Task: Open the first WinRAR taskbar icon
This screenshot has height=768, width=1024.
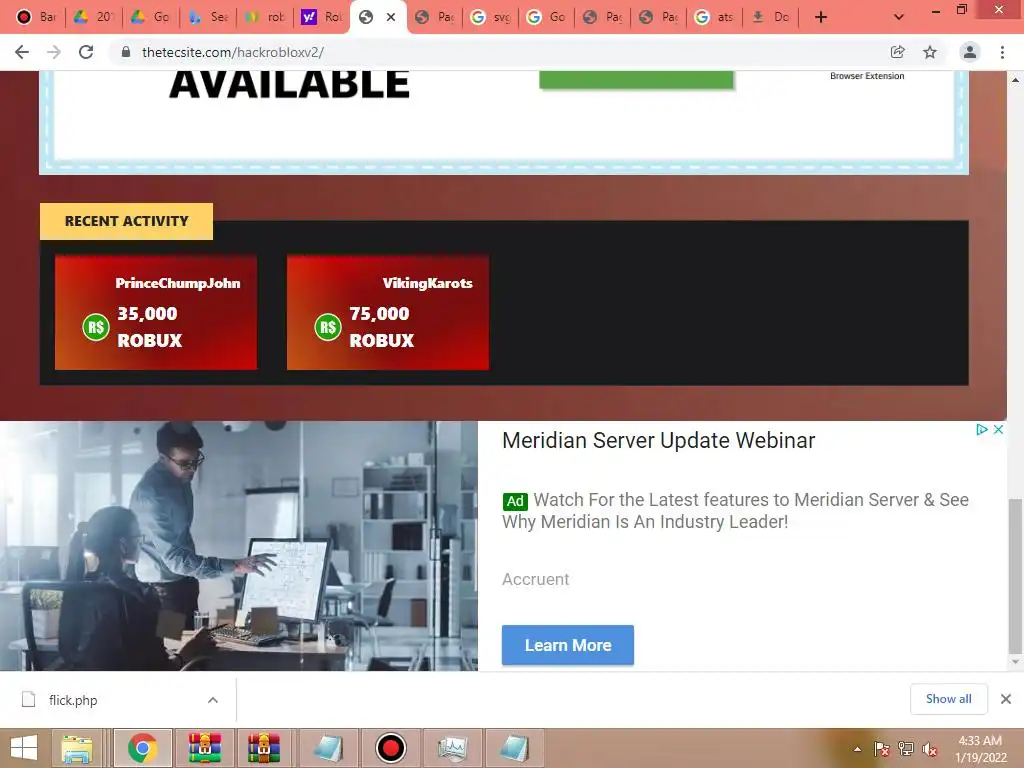Action: point(205,748)
